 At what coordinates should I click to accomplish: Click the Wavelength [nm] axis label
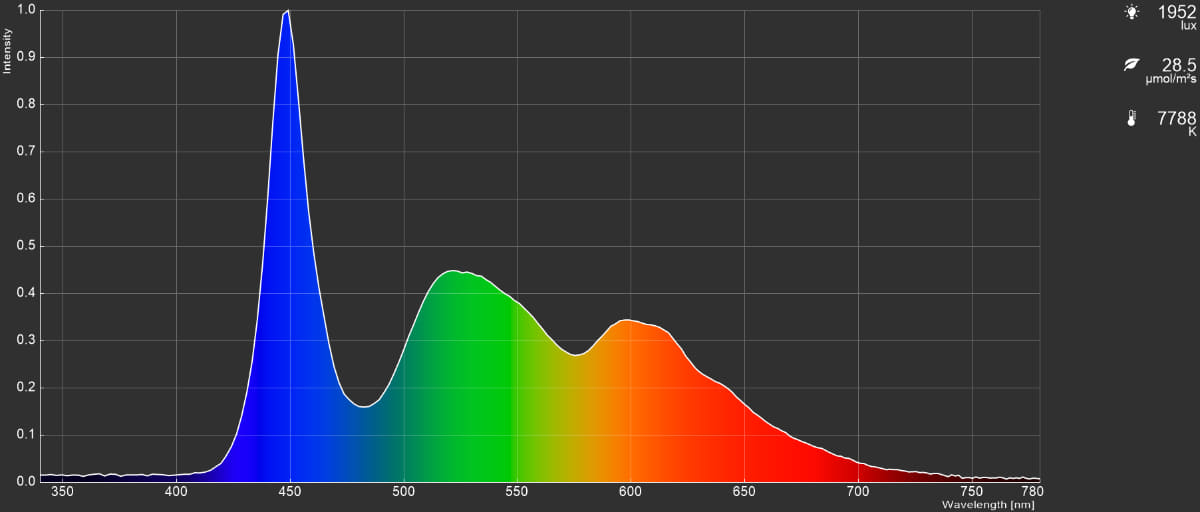[987, 505]
